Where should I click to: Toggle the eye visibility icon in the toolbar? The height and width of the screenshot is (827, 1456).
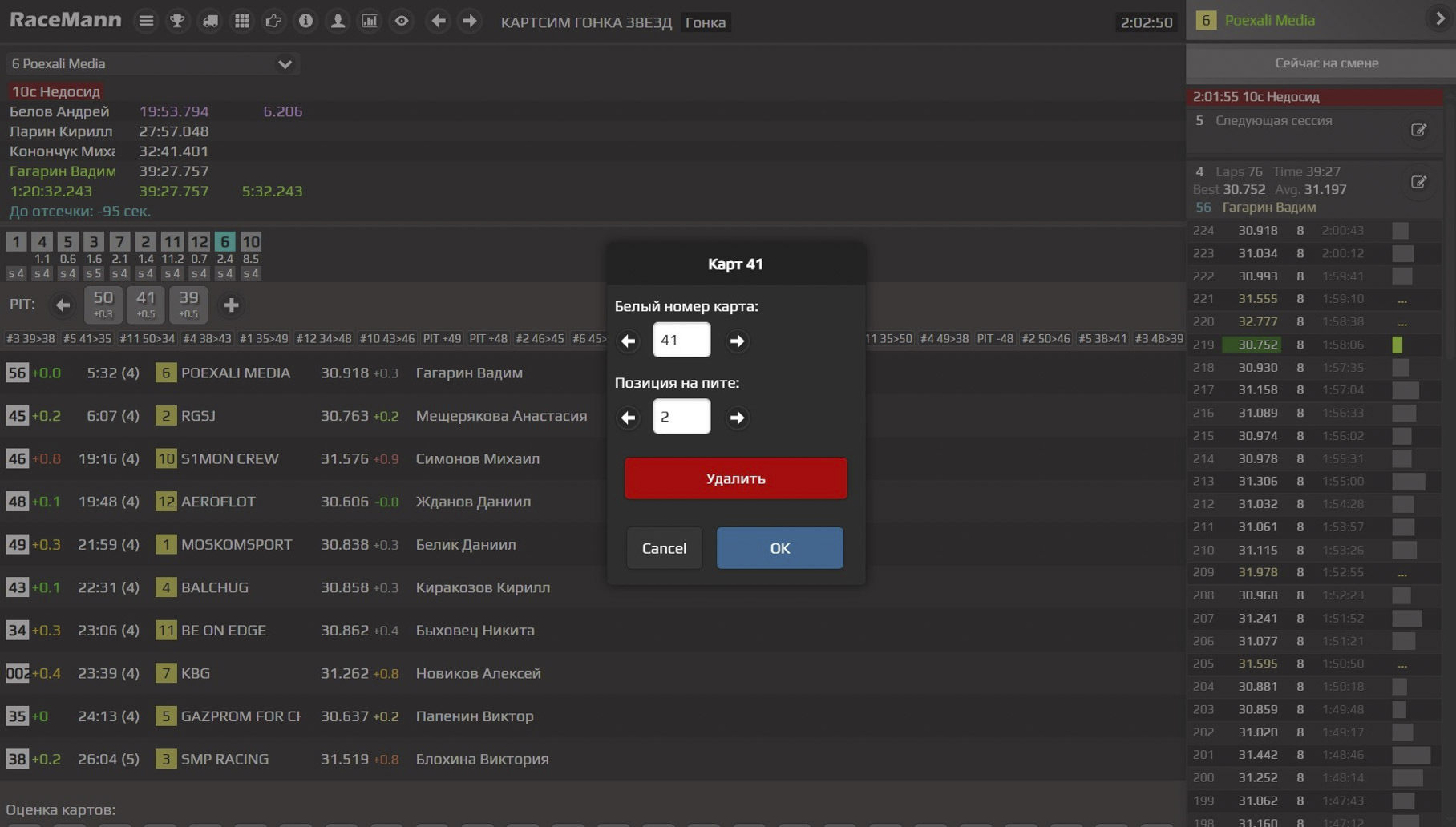[x=402, y=22]
